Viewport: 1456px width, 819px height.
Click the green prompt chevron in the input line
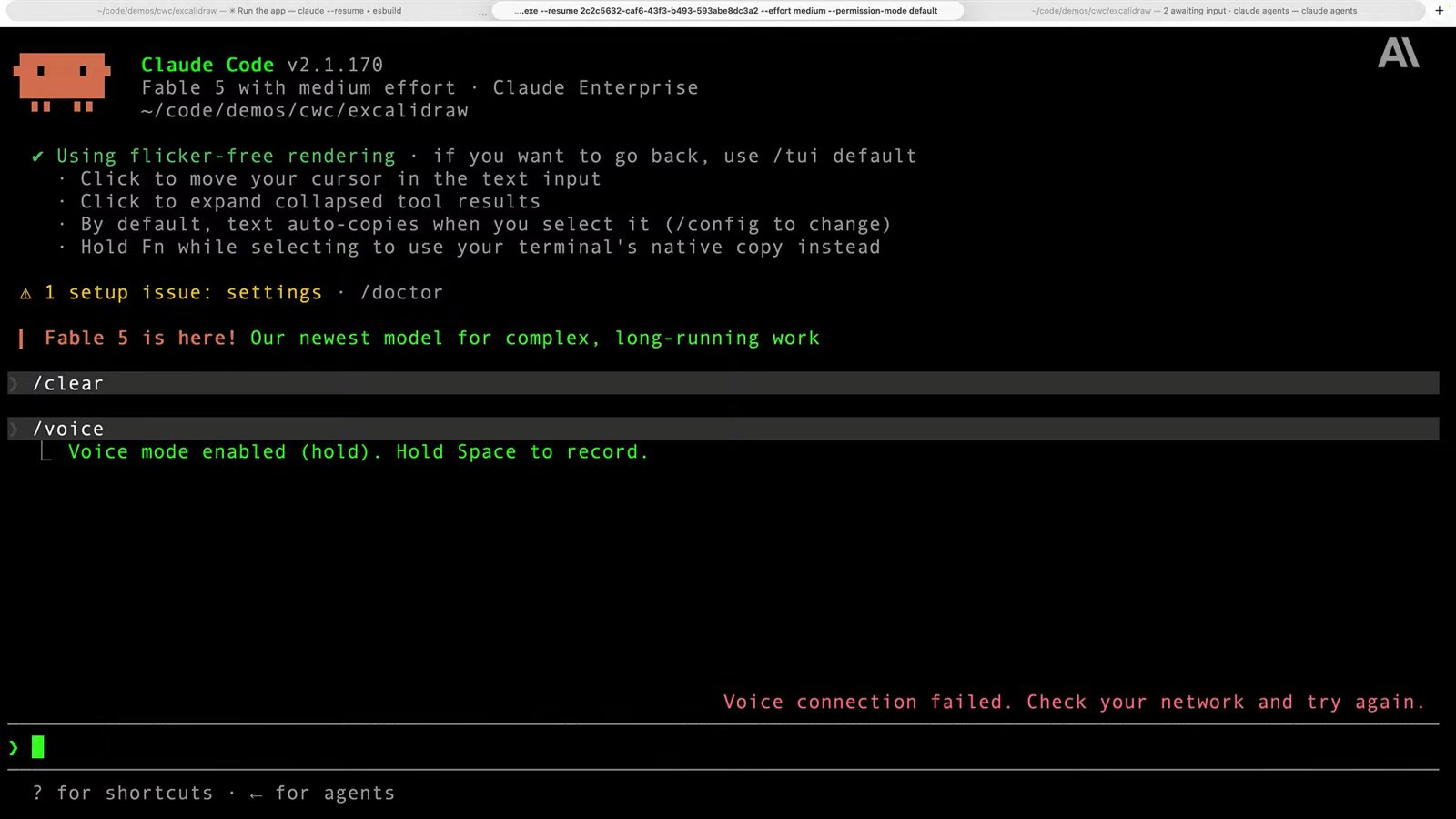(14, 748)
